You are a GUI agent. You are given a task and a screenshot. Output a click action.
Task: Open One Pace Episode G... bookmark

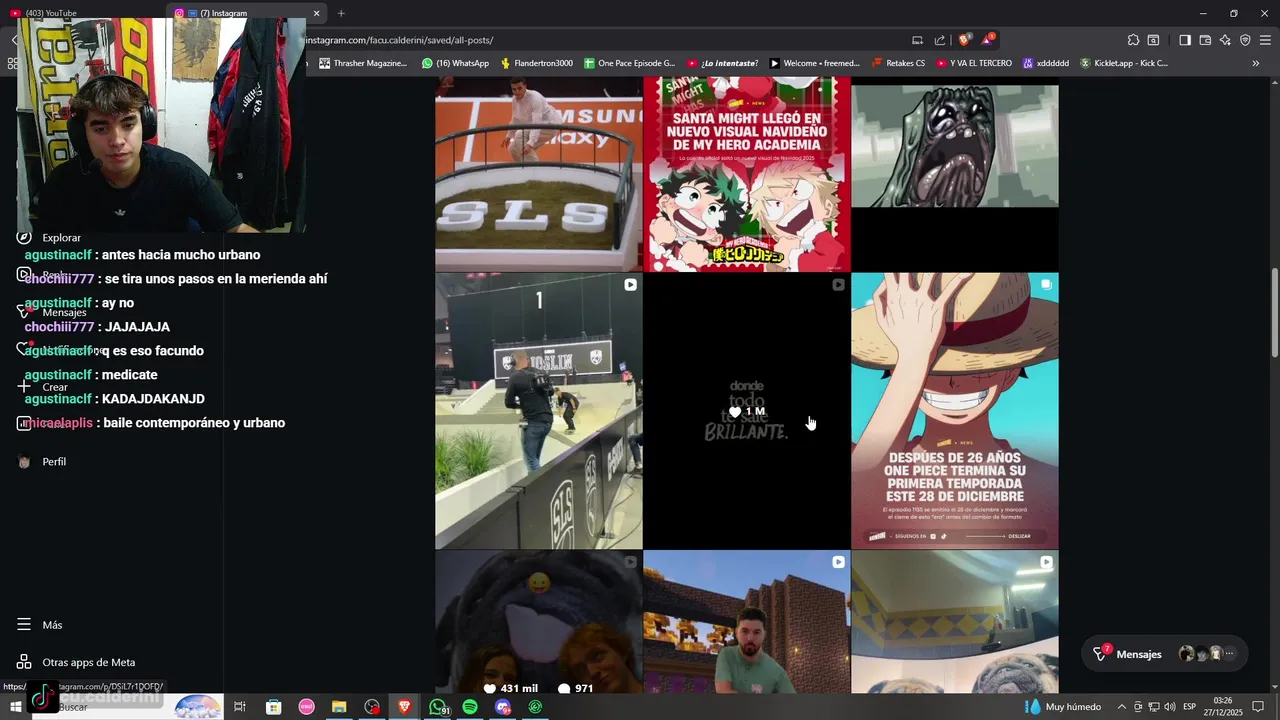(x=629, y=63)
